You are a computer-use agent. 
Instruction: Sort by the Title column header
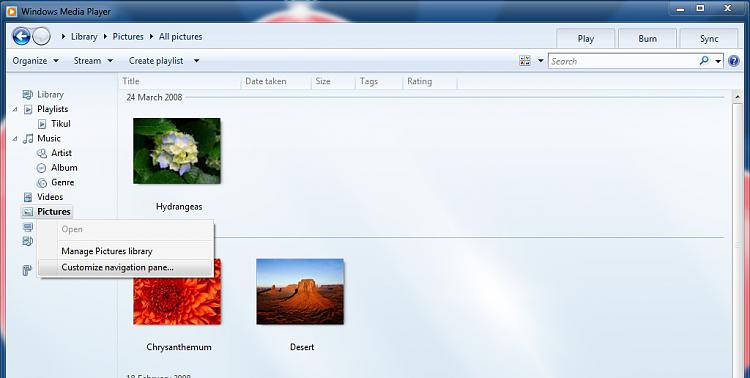(180, 81)
